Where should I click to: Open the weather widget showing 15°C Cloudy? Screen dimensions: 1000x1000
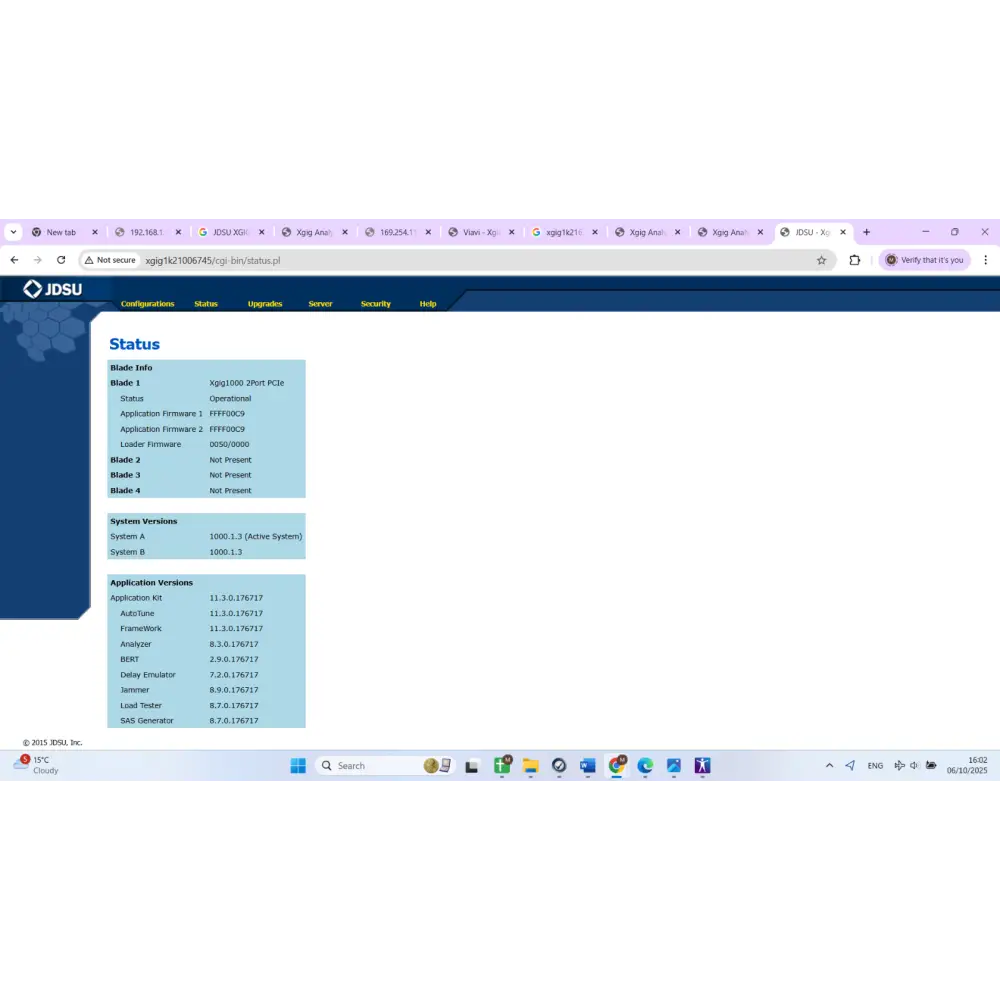[x=37, y=765]
